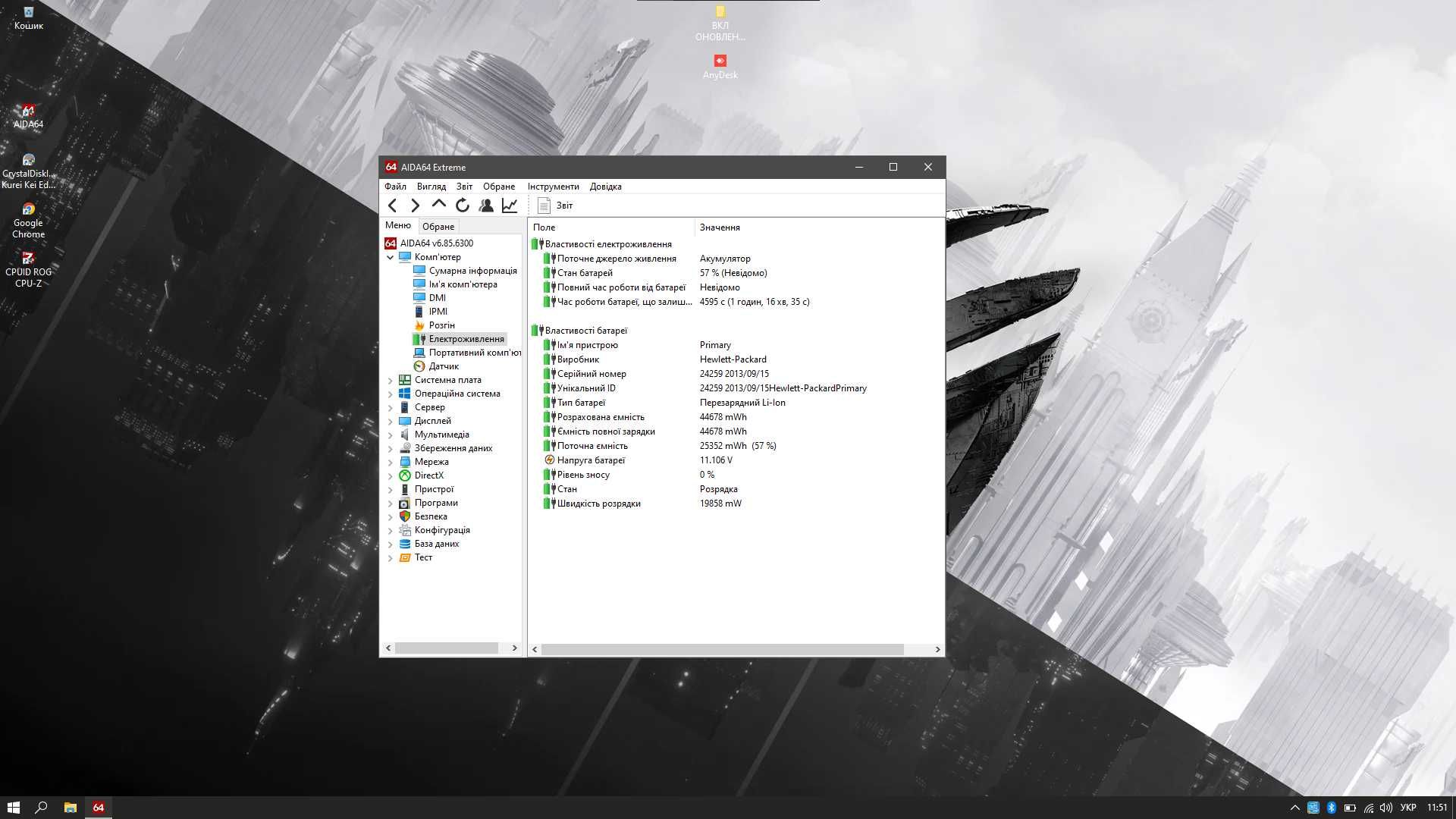Select the Властивості батареї group row

coord(736,331)
